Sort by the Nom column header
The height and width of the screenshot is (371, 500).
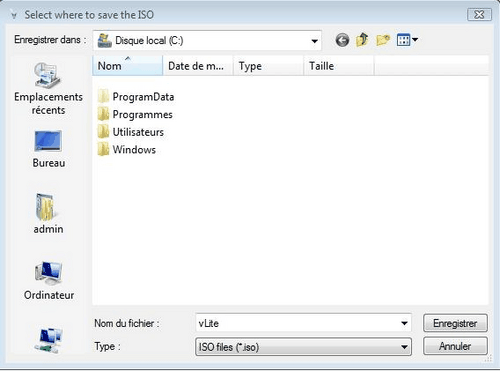pos(127,66)
